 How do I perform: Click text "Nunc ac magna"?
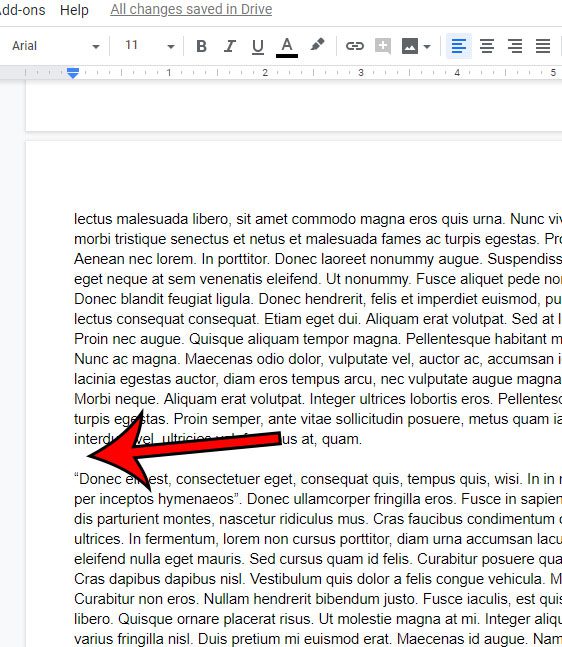click(127, 359)
